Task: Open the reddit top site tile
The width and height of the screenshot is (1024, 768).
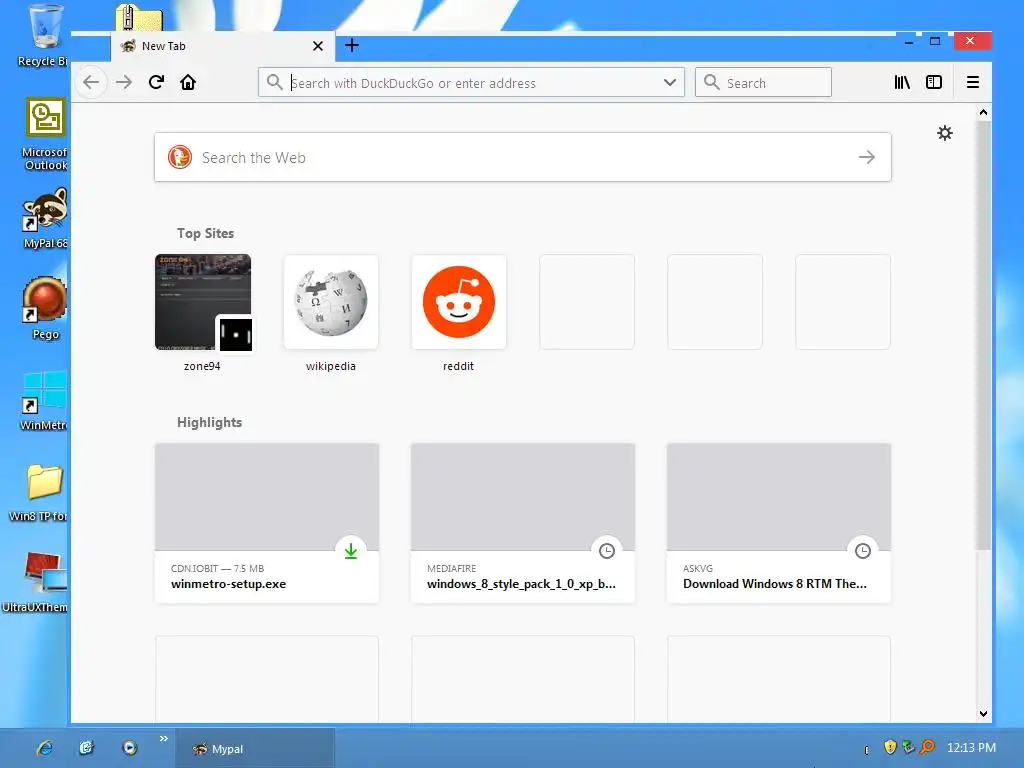Action: (x=458, y=302)
